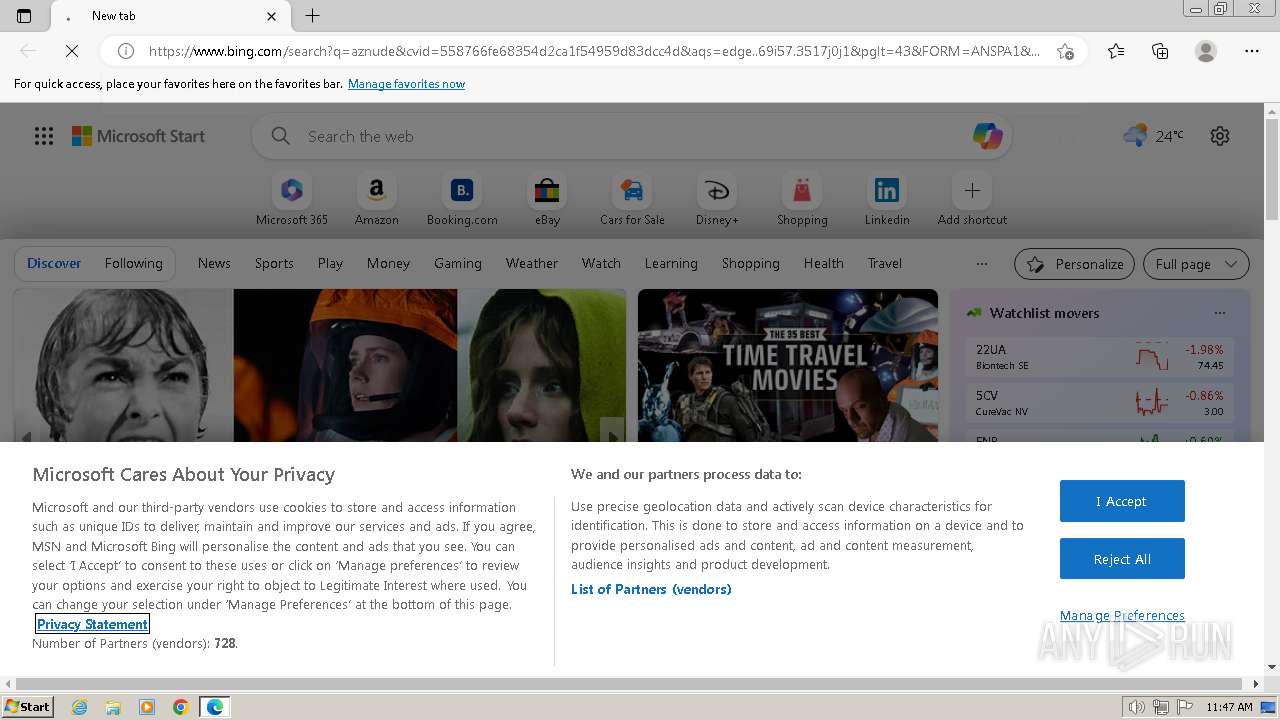Expand the Full page layout dropdown
The width and height of the screenshot is (1280, 720).
tap(1196, 264)
